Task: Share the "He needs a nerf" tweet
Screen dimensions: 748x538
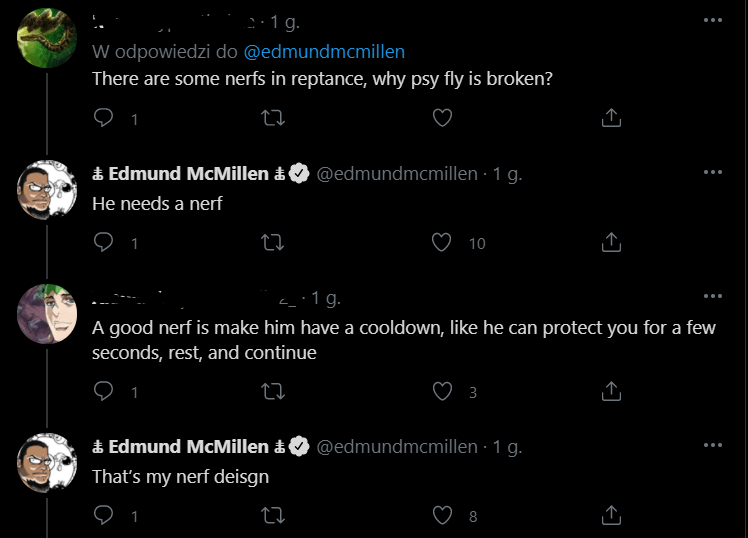Action: [612, 242]
